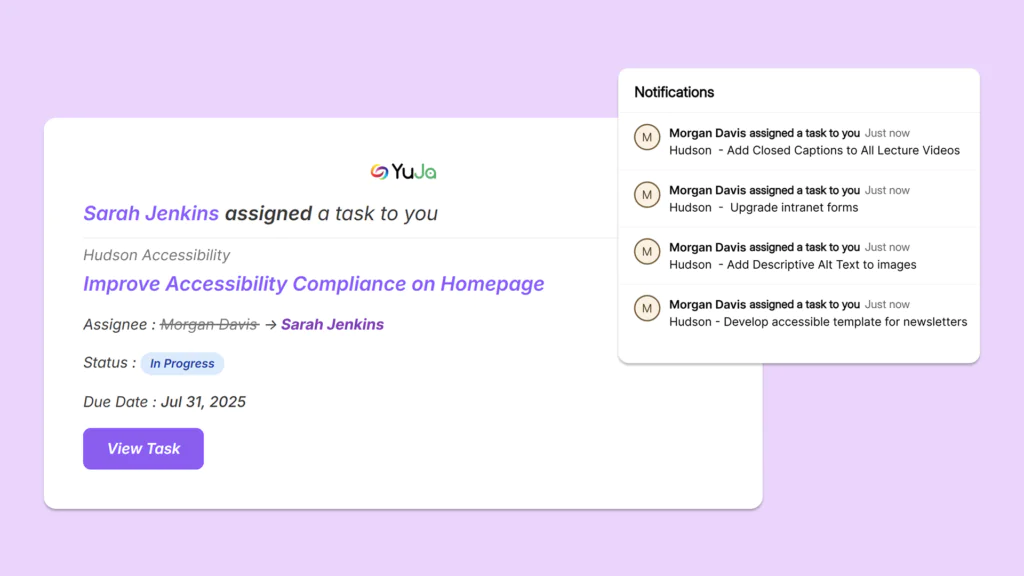Click the struck-through Morgan Davis assignee name
Image resolution: width=1024 pixels, height=576 pixels.
[x=209, y=324]
